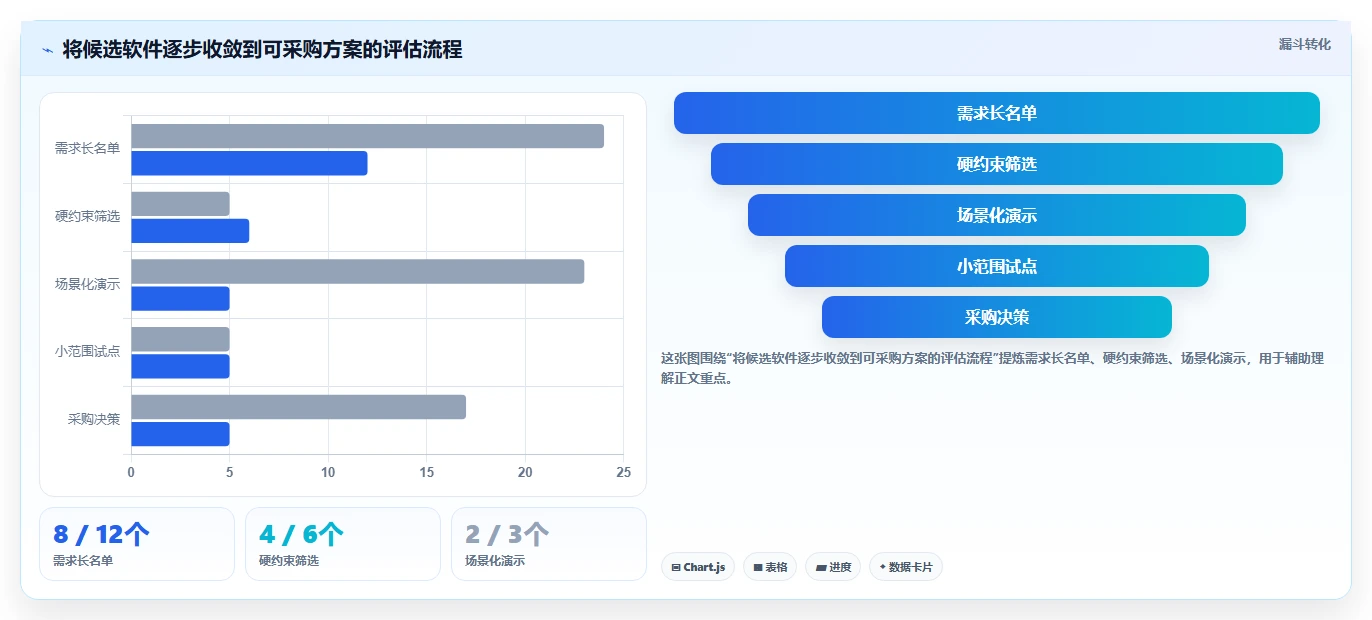Click the gray bar for 需求长名单
Viewport: 1372px width, 620px height.
coord(367,136)
